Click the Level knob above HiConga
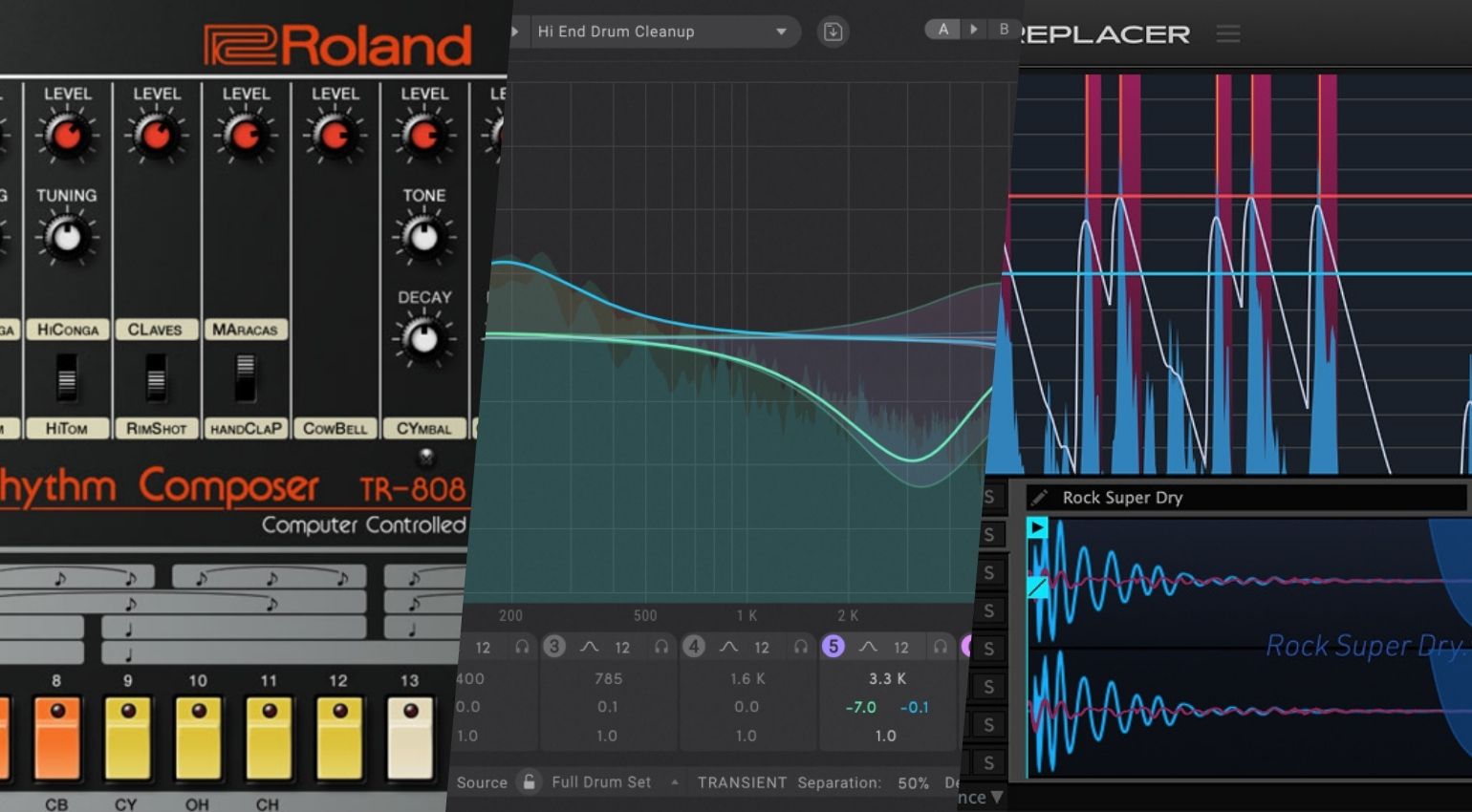The width and height of the screenshot is (1472, 812). 67,137
